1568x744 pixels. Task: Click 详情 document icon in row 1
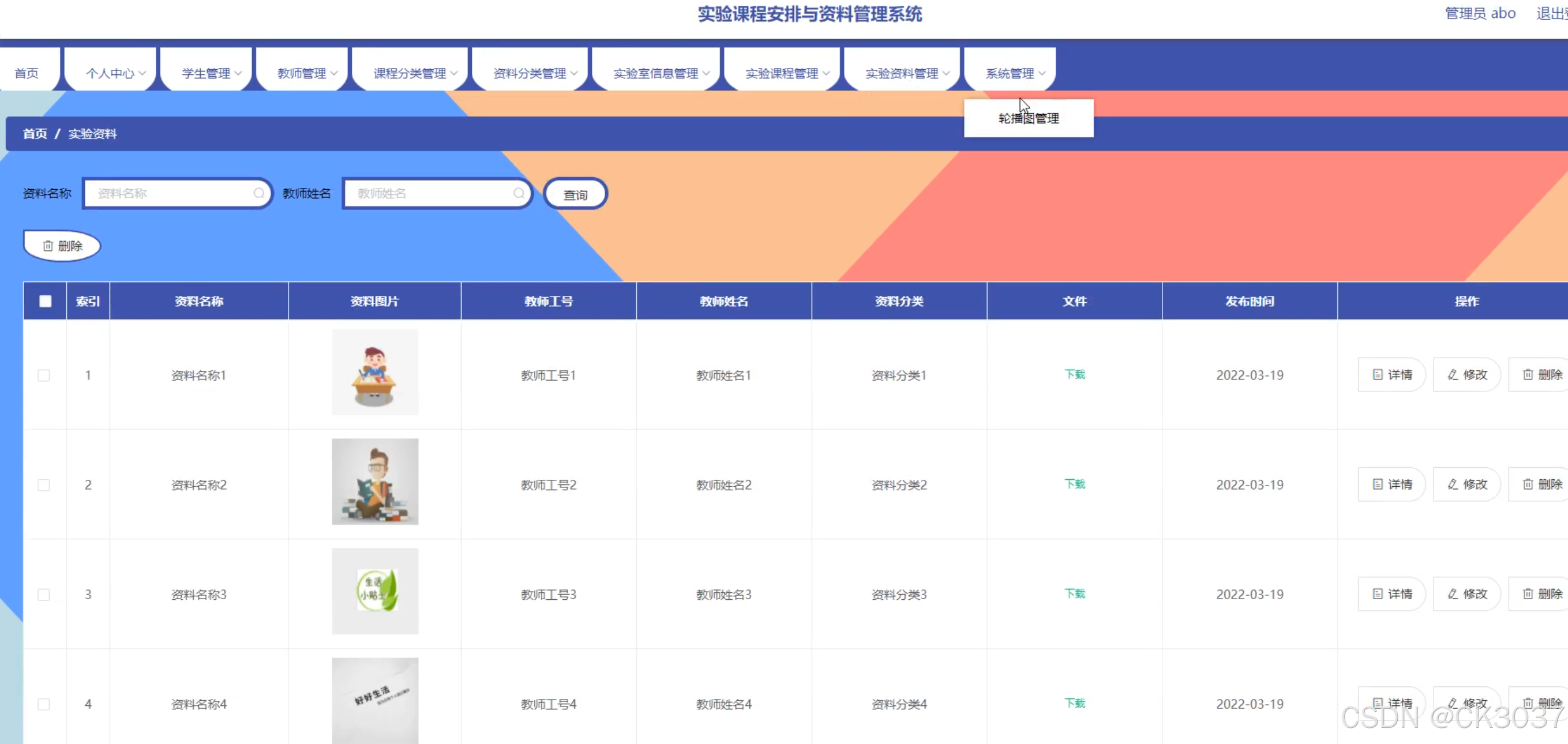[1378, 375]
